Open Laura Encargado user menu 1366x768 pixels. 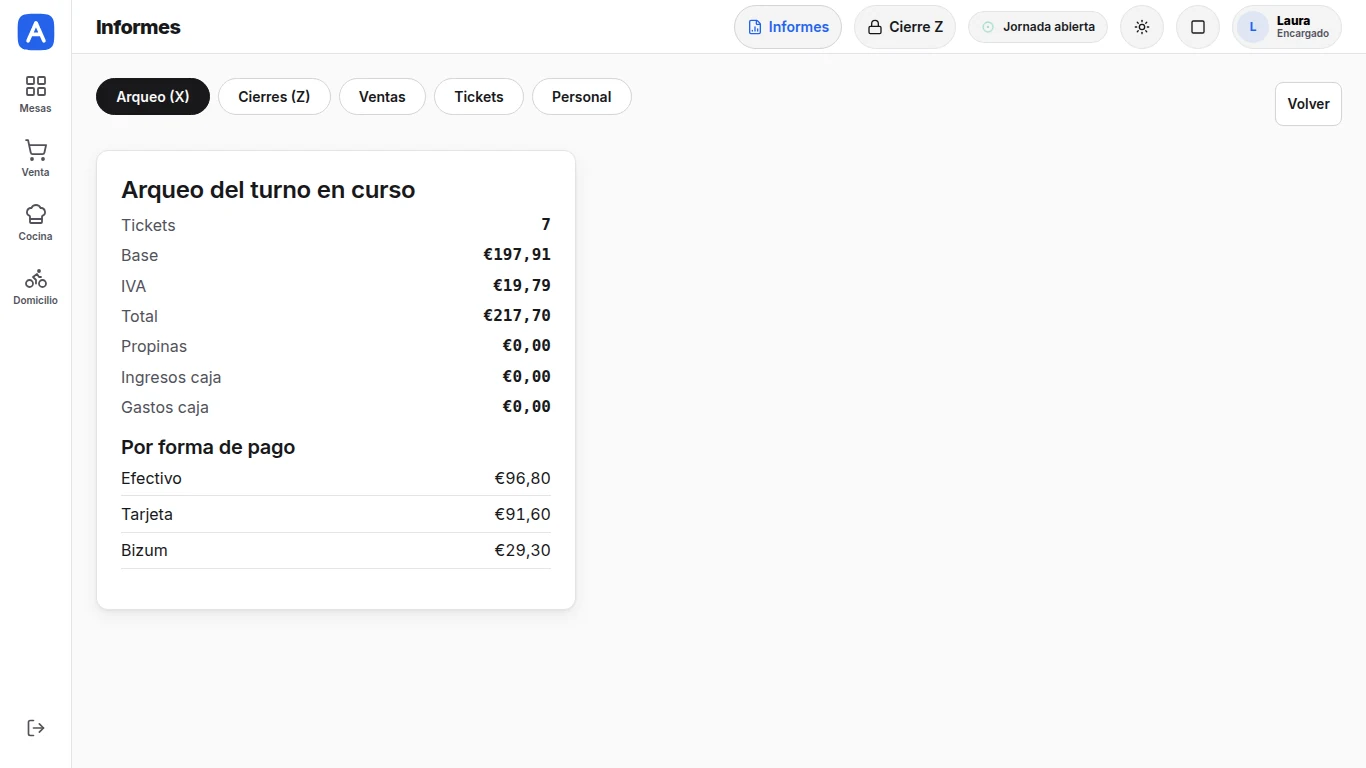(1287, 27)
